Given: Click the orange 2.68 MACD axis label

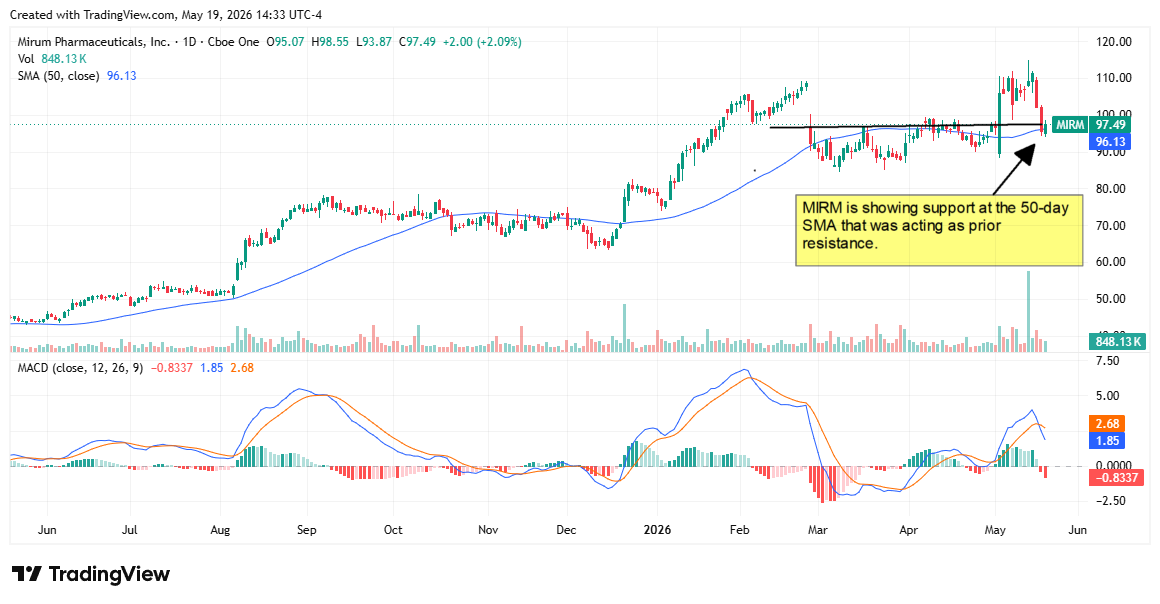Looking at the screenshot, I should click(1107, 423).
